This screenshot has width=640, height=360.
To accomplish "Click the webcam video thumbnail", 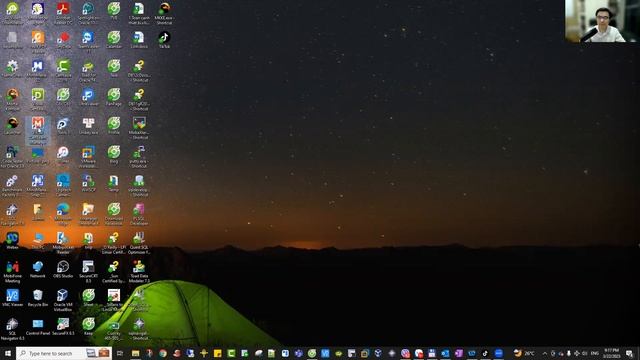I will coord(602,21).
